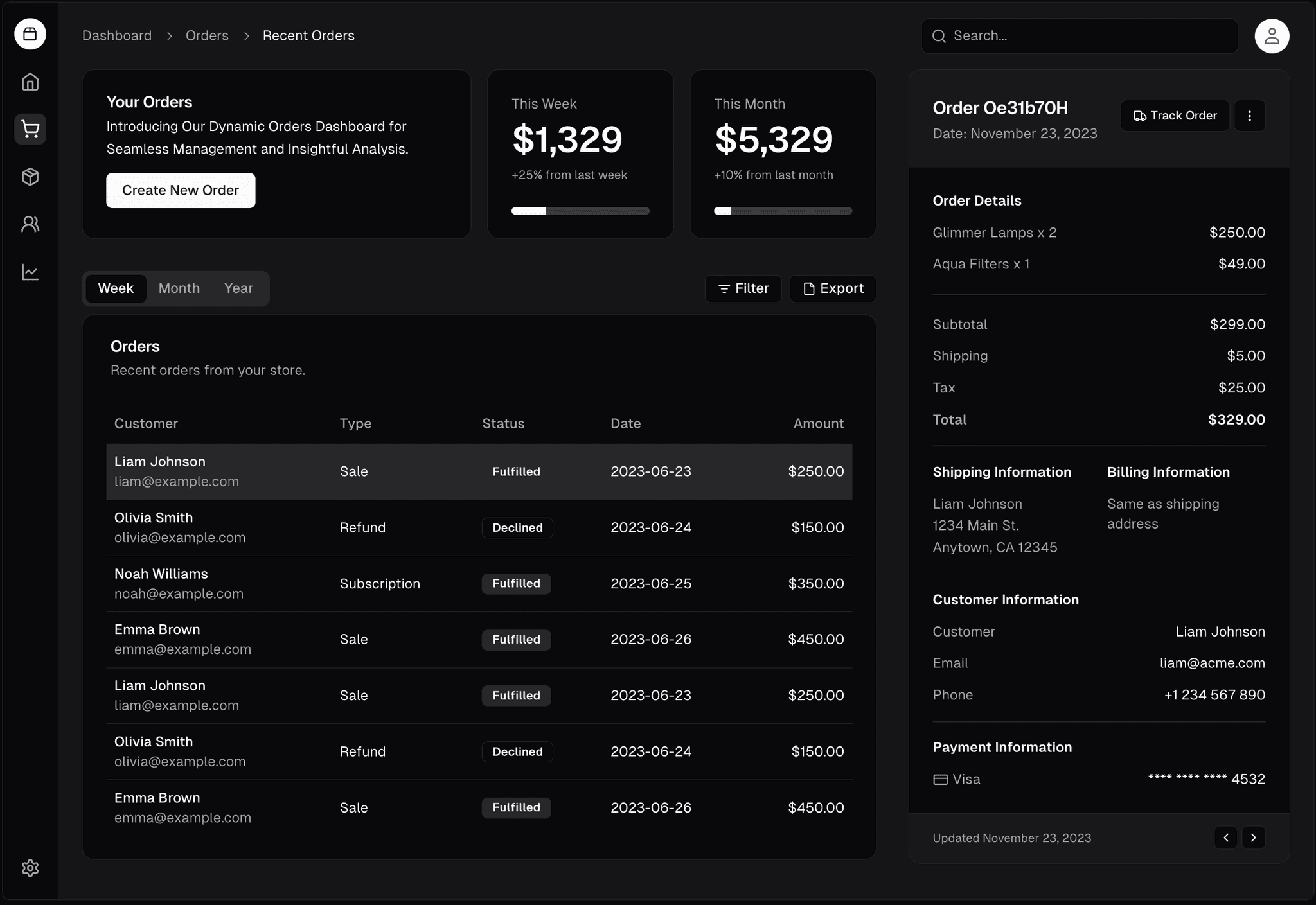Open the order's three-dot more menu
The height and width of the screenshot is (905, 1316).
(x=1249, y=116)
